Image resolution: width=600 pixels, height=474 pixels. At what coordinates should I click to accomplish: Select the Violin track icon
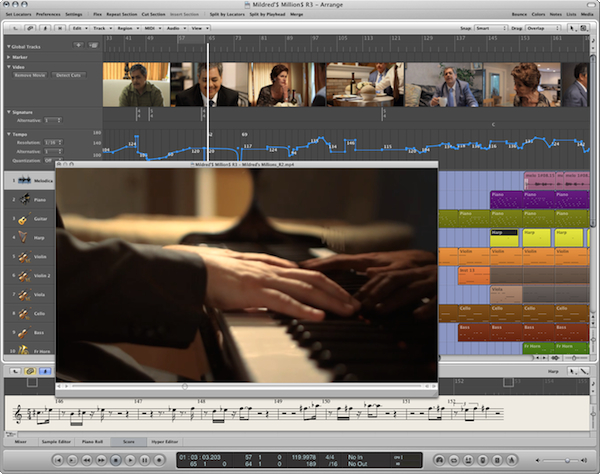pyautogui.click(x=24, y=256)
